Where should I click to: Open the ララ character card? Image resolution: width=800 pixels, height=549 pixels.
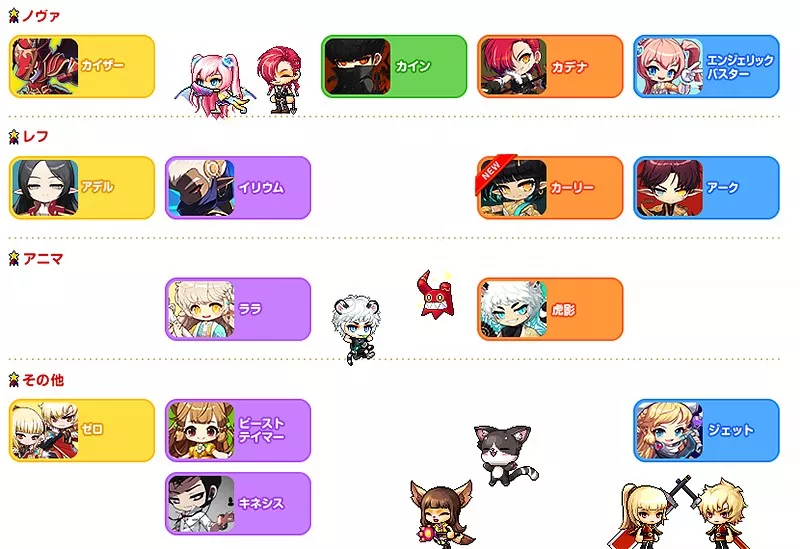(x=238, y=309)
